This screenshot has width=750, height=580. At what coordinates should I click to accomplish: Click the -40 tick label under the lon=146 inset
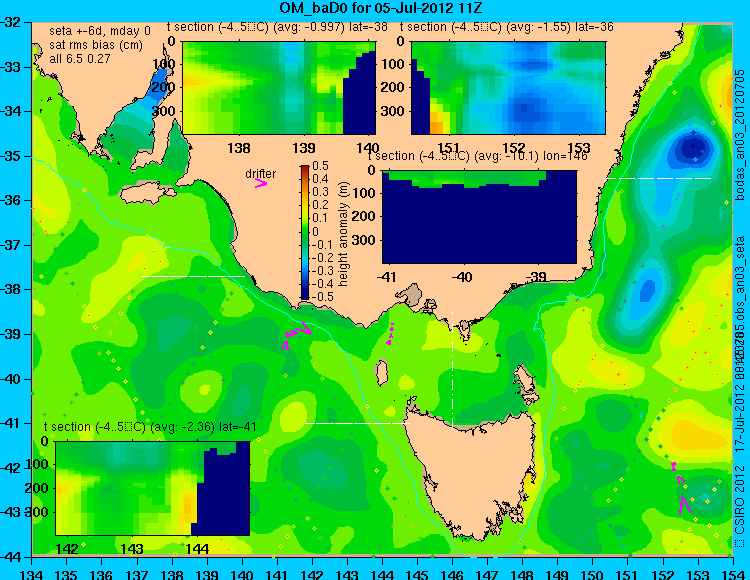[463, 277]
